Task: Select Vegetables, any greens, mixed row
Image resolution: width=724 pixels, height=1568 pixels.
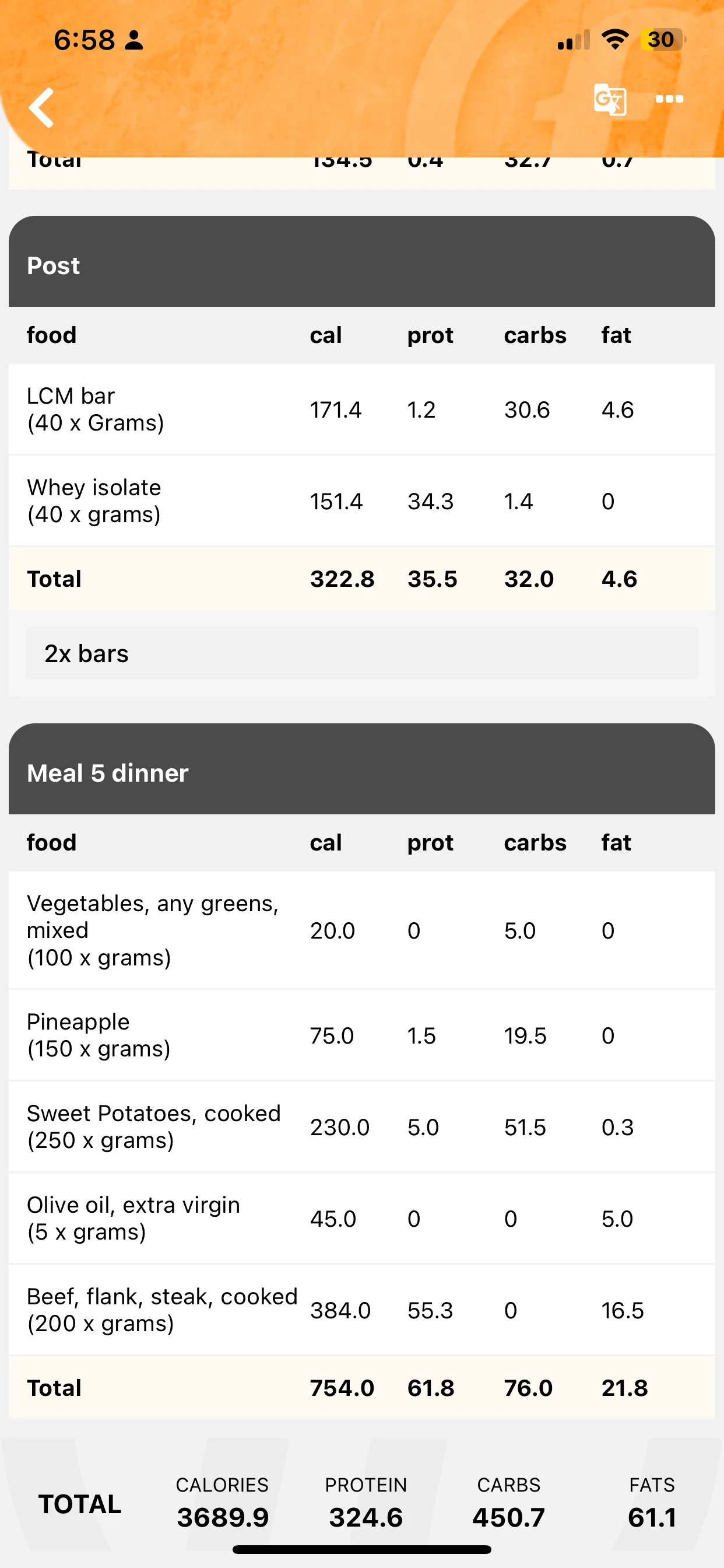Action: 362,930
